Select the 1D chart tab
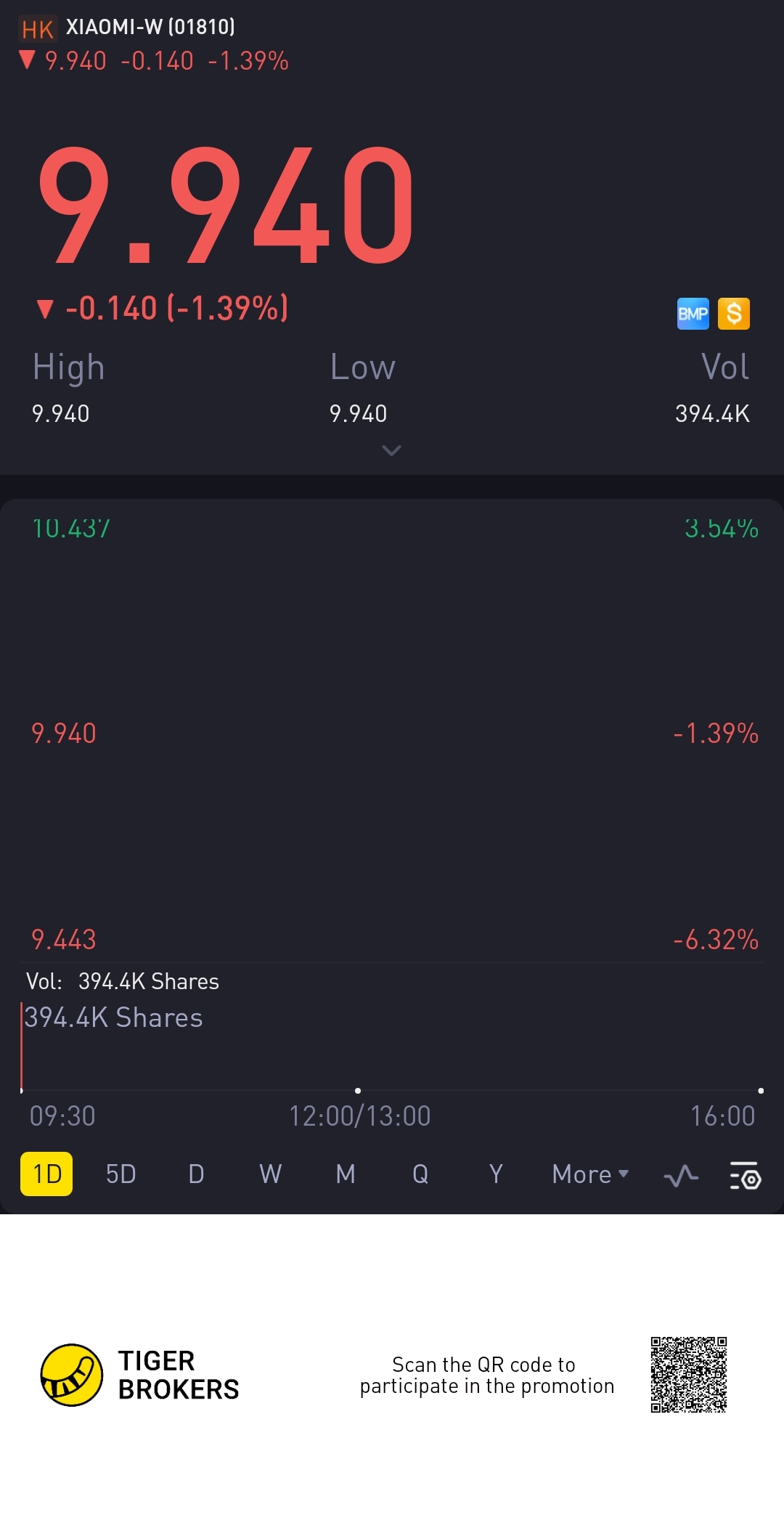 46,1174
